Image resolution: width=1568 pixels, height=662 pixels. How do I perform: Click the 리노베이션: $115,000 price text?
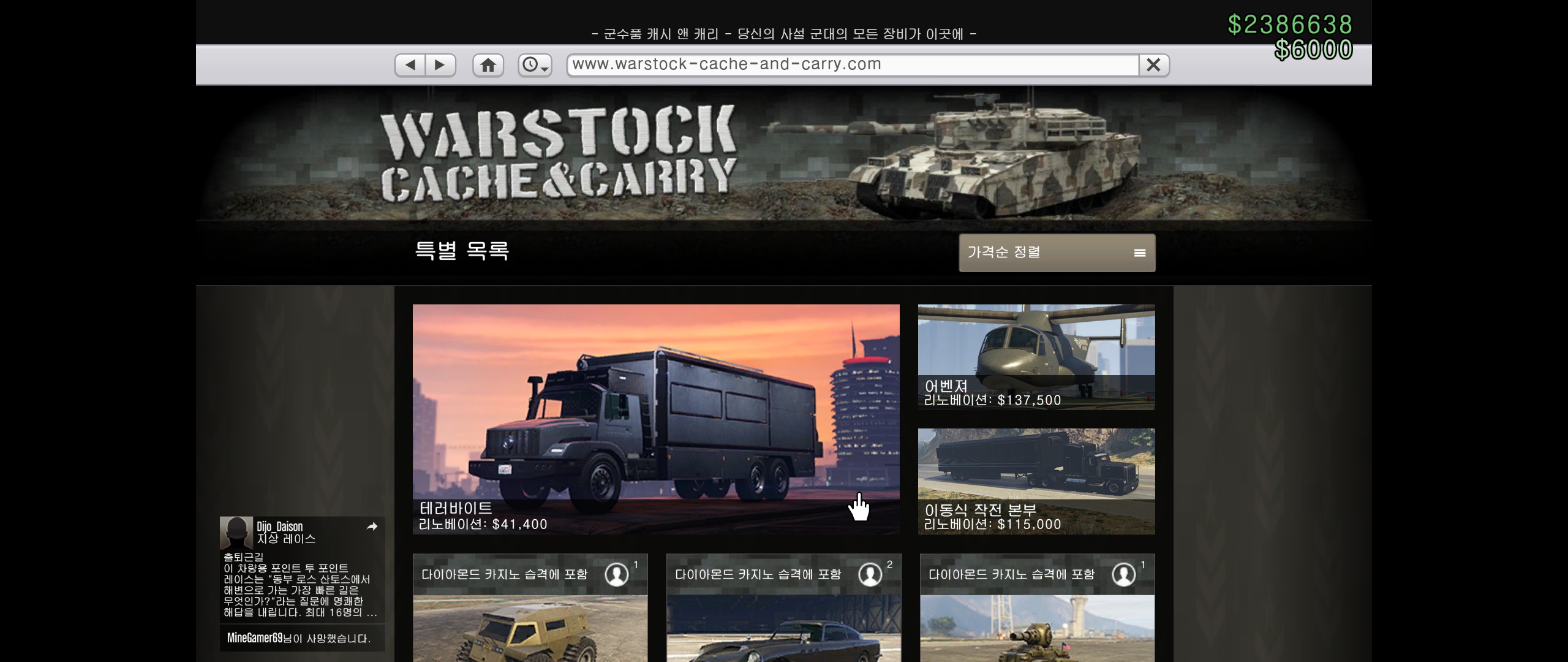pos(992,524)
